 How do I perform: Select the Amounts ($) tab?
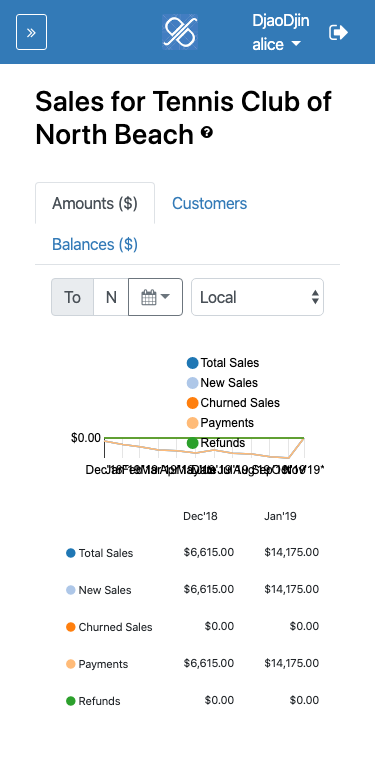pos(95,203)
